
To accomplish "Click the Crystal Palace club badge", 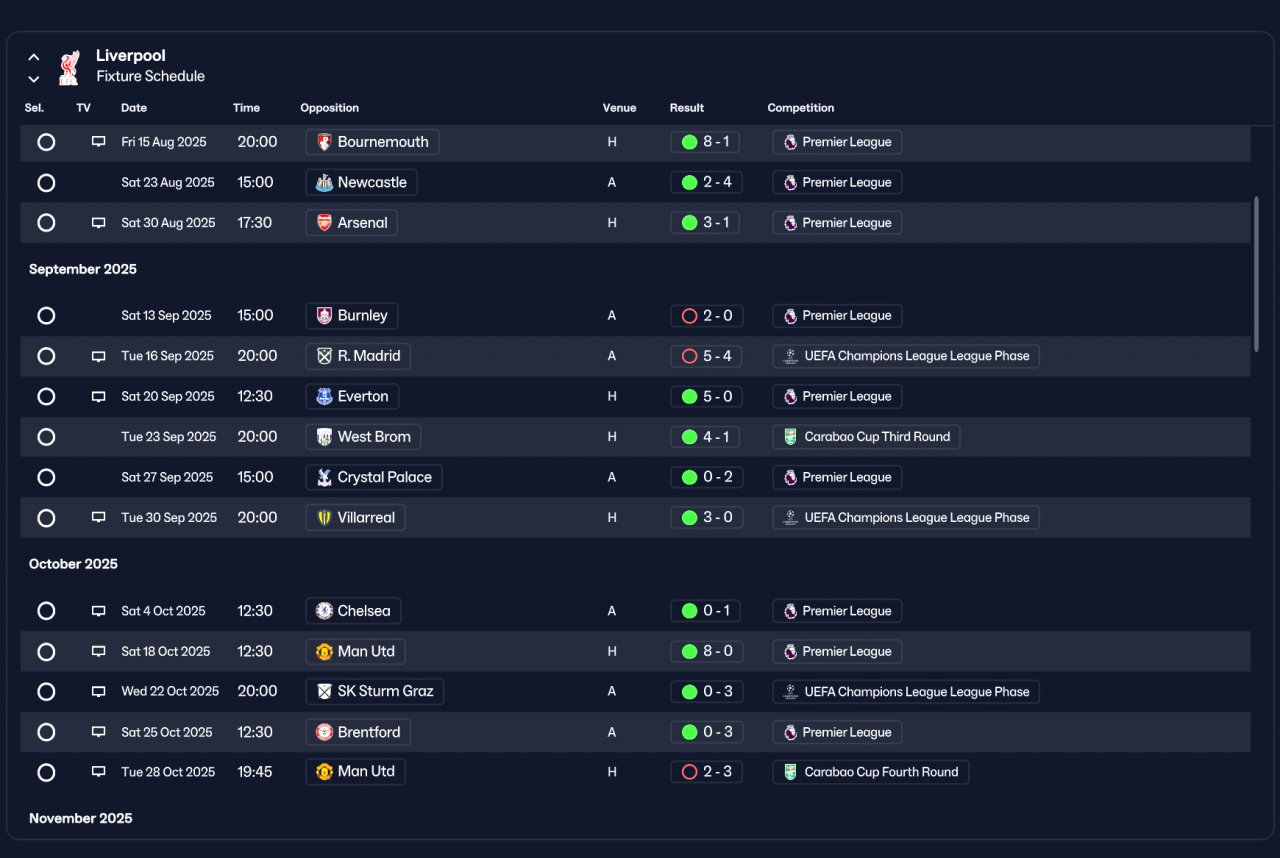I will coord(324,477).
